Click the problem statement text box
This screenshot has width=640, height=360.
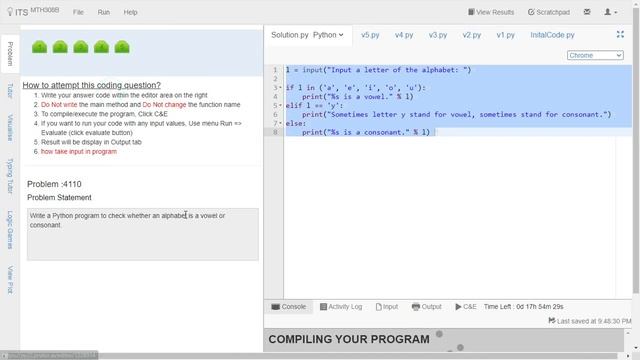click(x=142, y=234)
